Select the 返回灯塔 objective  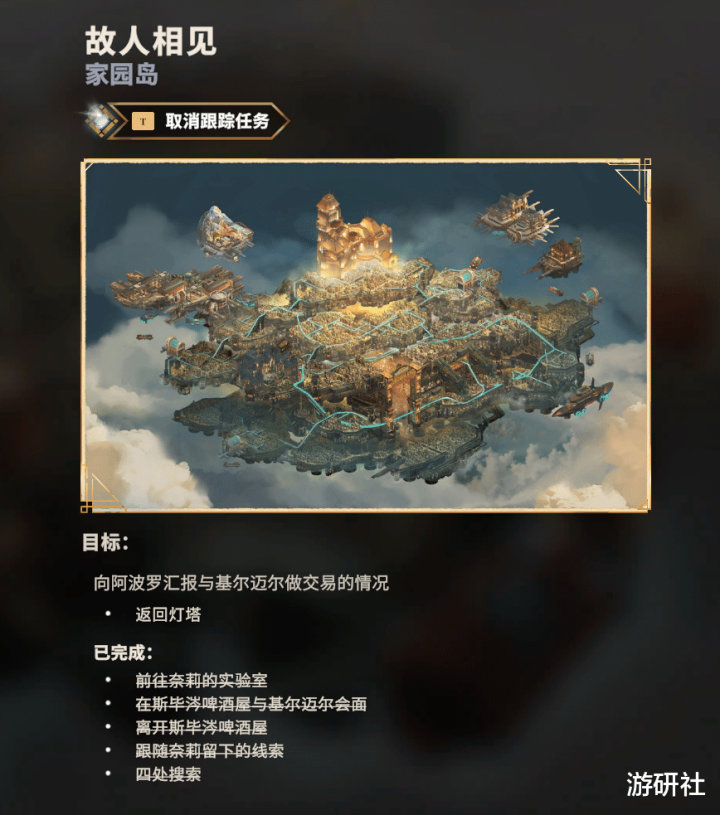click(168, 614)
